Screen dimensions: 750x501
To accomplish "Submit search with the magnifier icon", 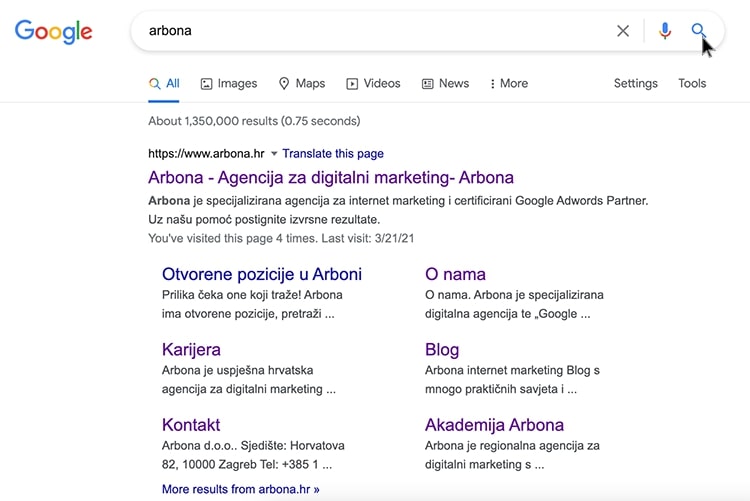I will pyautogui.click(x=698, y=31).
